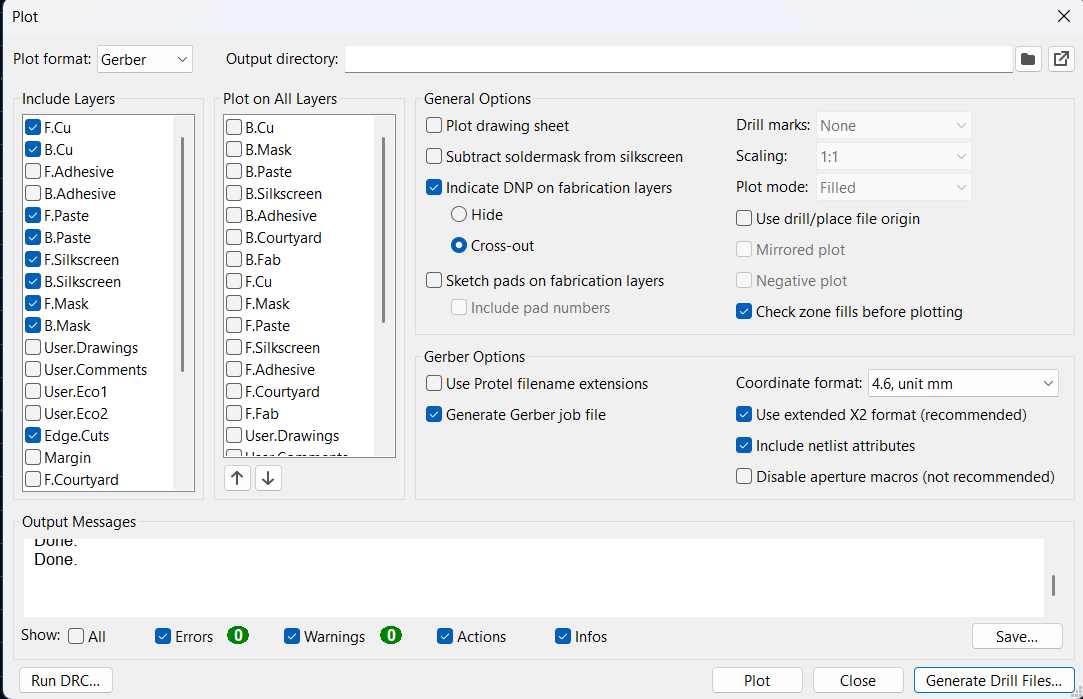Image resolution: width=1083 pixels, height=699 pixels.
Task: Click the Plot button
Action: (757, 680)
